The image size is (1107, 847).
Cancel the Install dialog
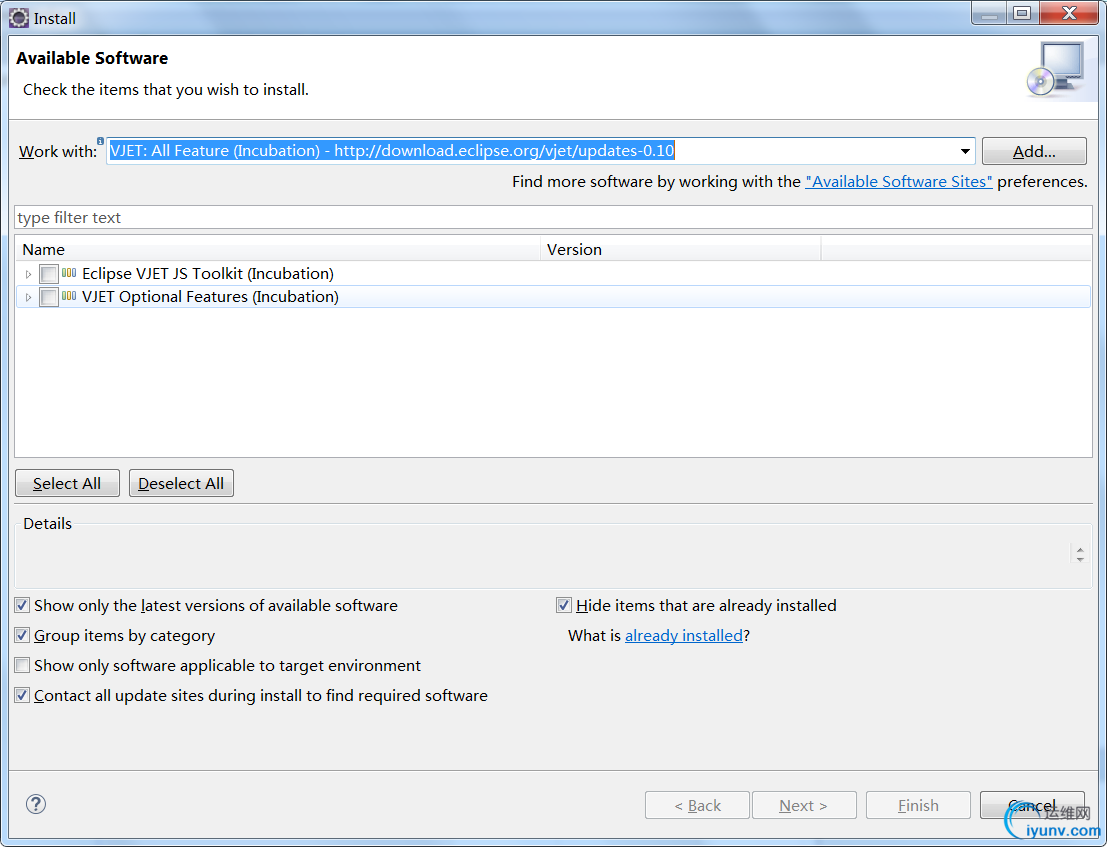[x=1032, y=805]
